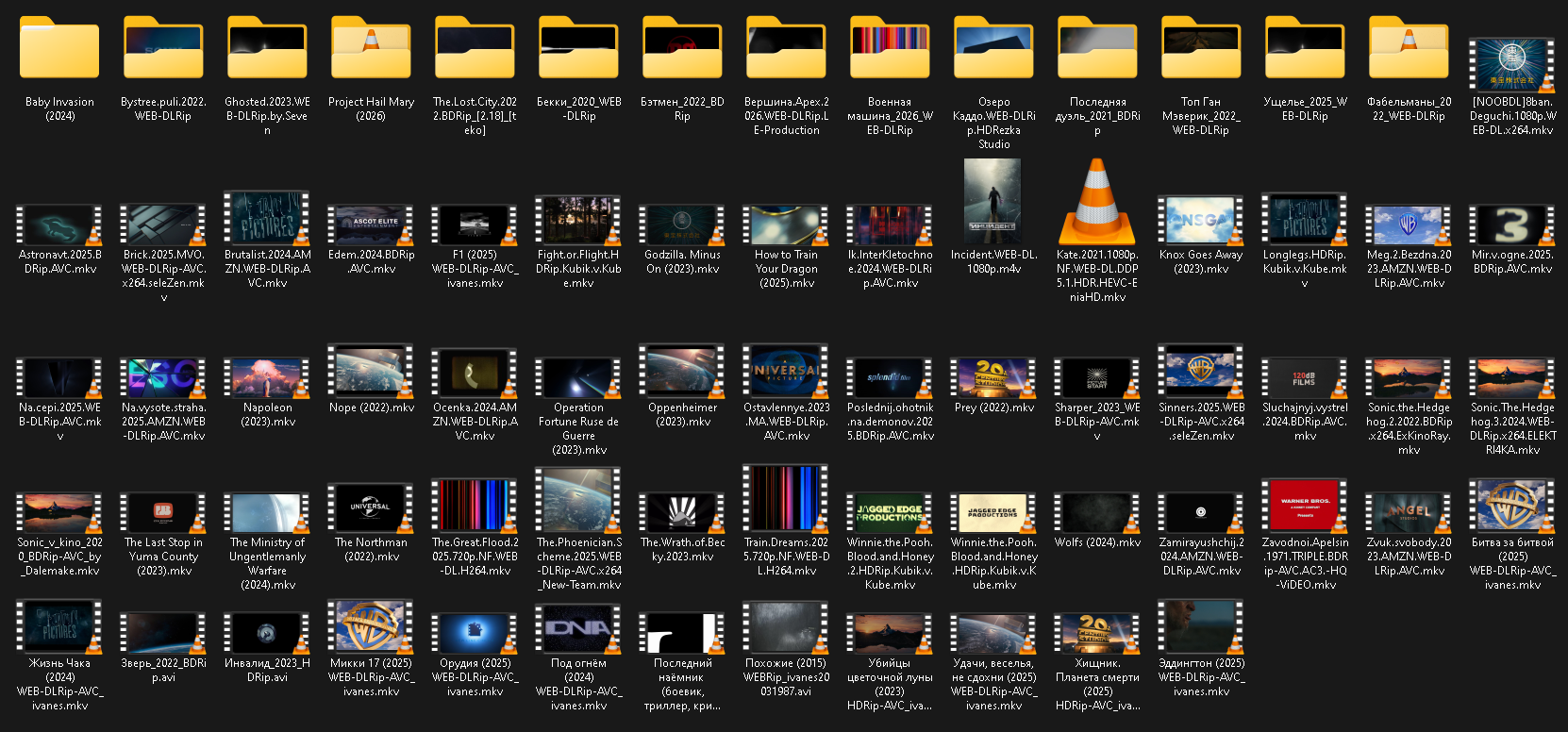
Task: Pick The Ministry of Ungentlemanly Warfare thumbnail
Action: tap(267, 512)
